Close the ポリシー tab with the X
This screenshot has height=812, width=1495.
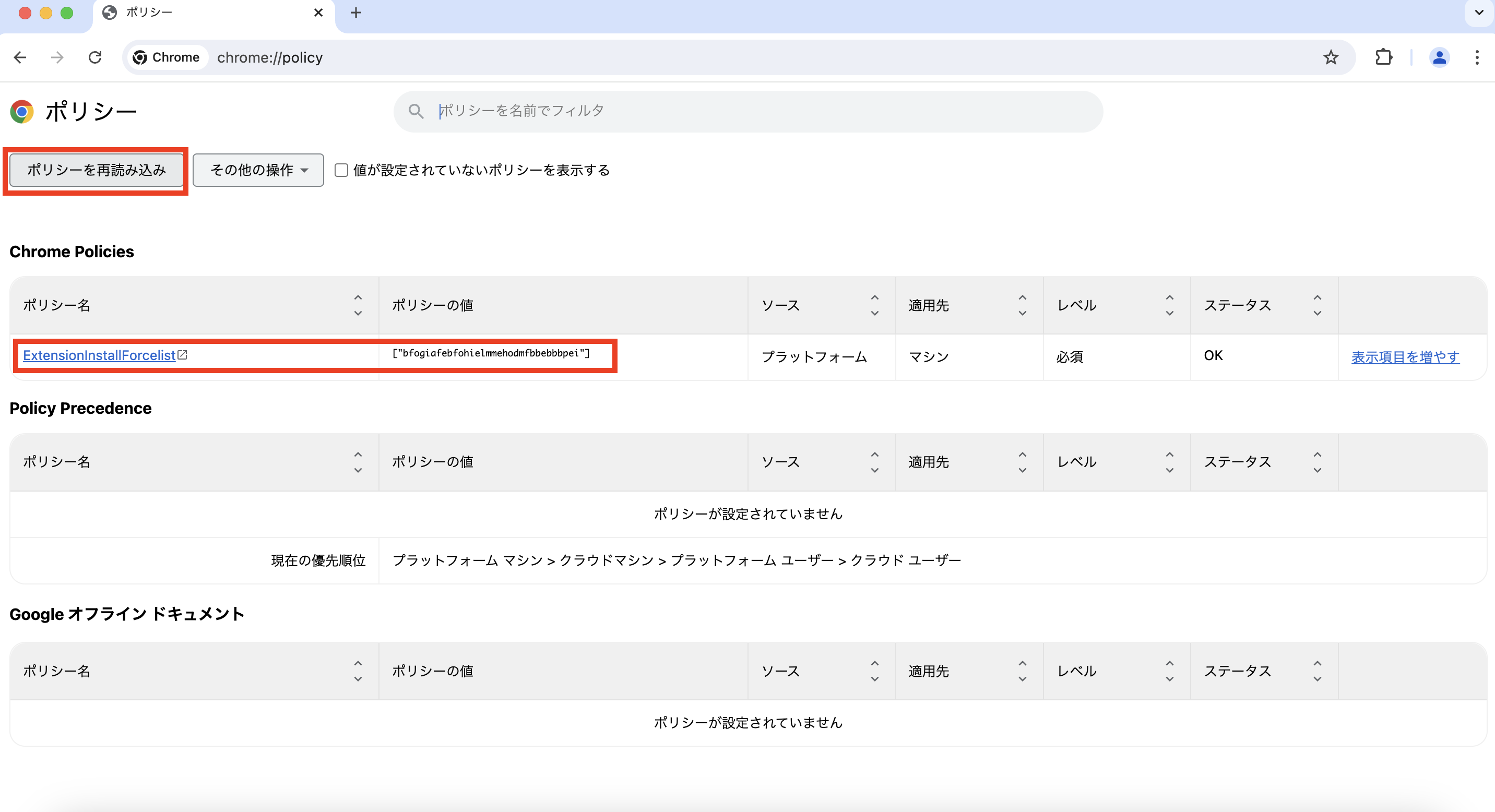coord(318,13)
